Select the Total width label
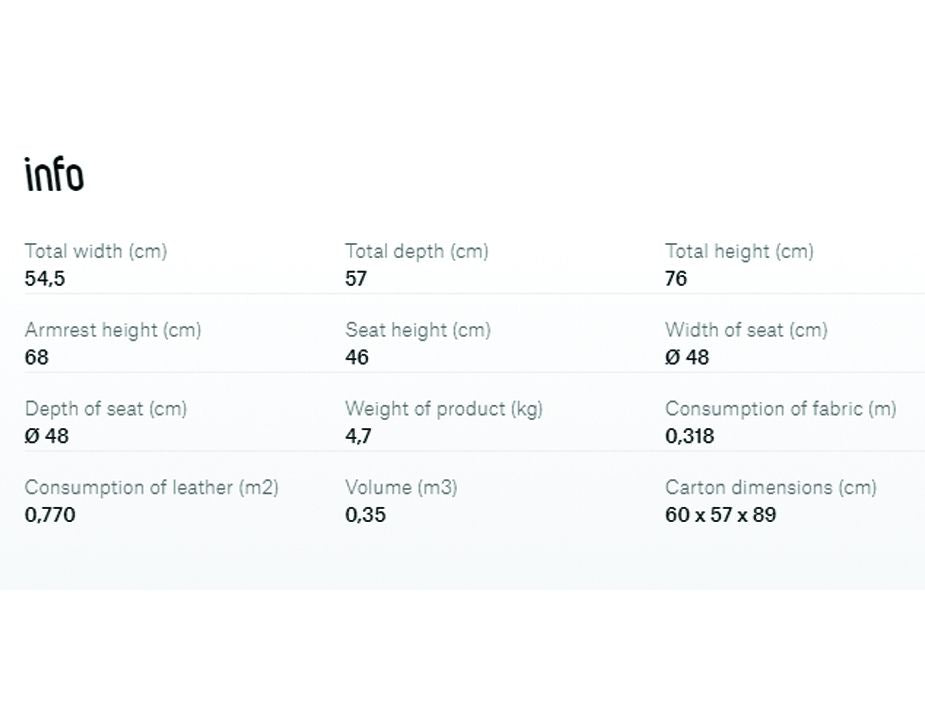The width and height of the screenshot is (925, 713). [96, 251]
